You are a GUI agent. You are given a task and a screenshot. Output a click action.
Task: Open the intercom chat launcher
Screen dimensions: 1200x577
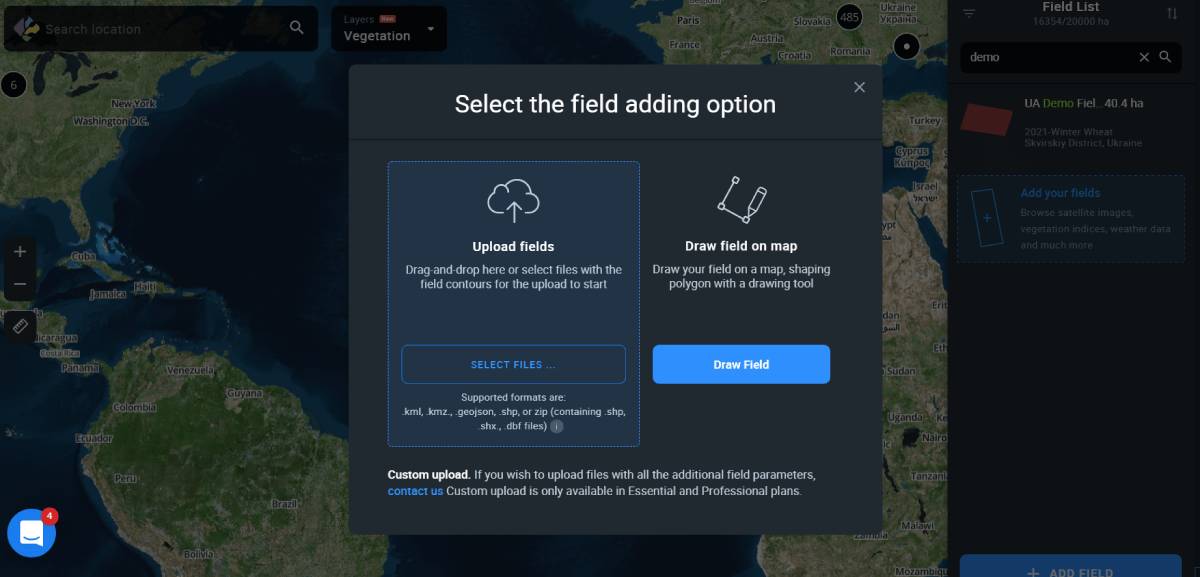pos(31,533)
